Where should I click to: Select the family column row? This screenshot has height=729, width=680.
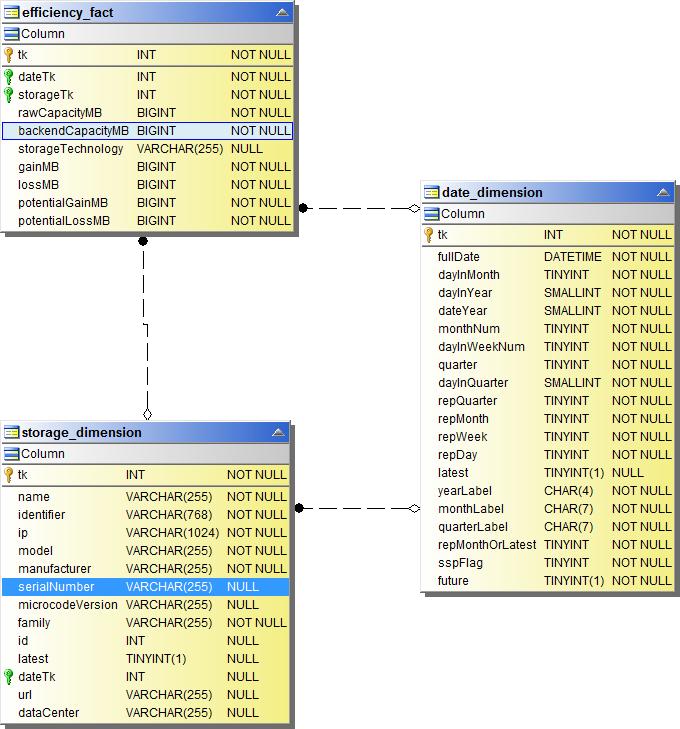[145, 623]
